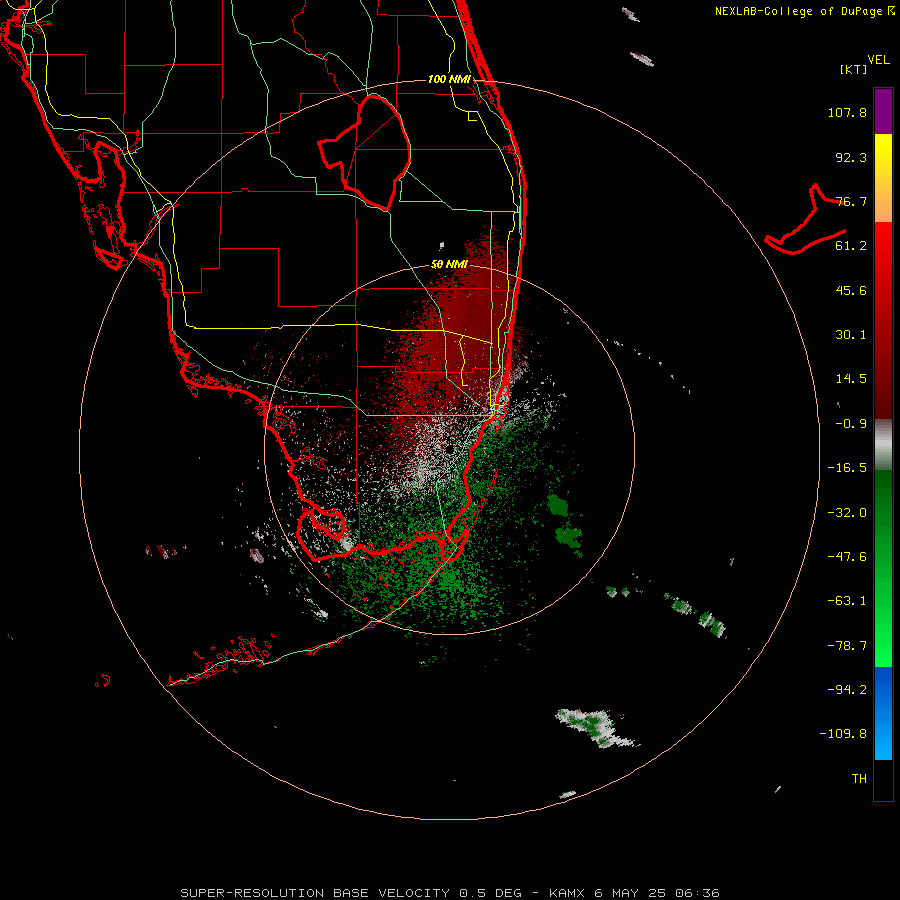Click the 61.2 scale value

point(851,246)
